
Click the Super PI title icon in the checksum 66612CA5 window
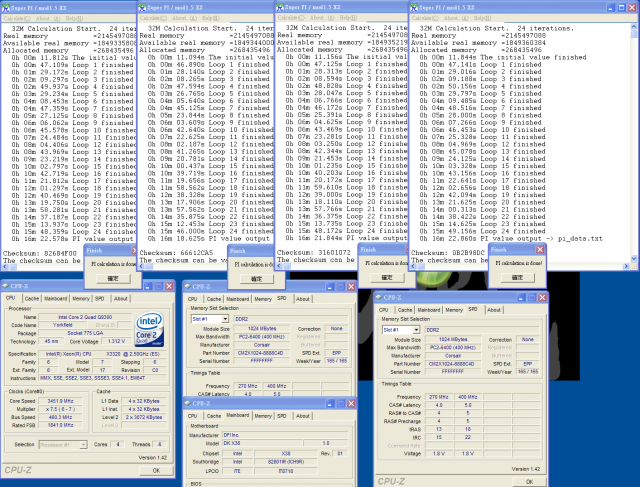click(142, 7)
